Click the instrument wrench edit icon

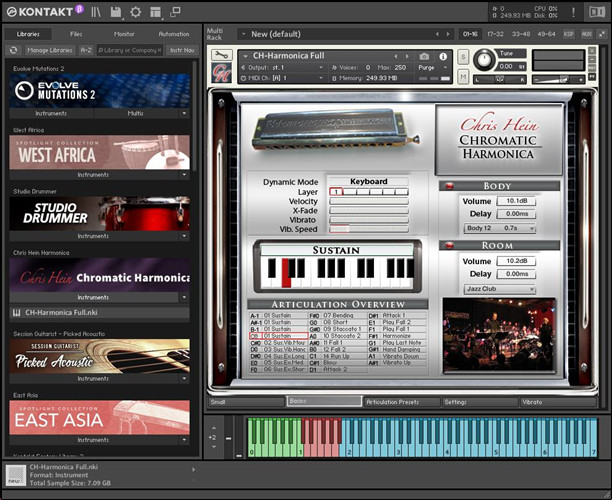[221, 57]
